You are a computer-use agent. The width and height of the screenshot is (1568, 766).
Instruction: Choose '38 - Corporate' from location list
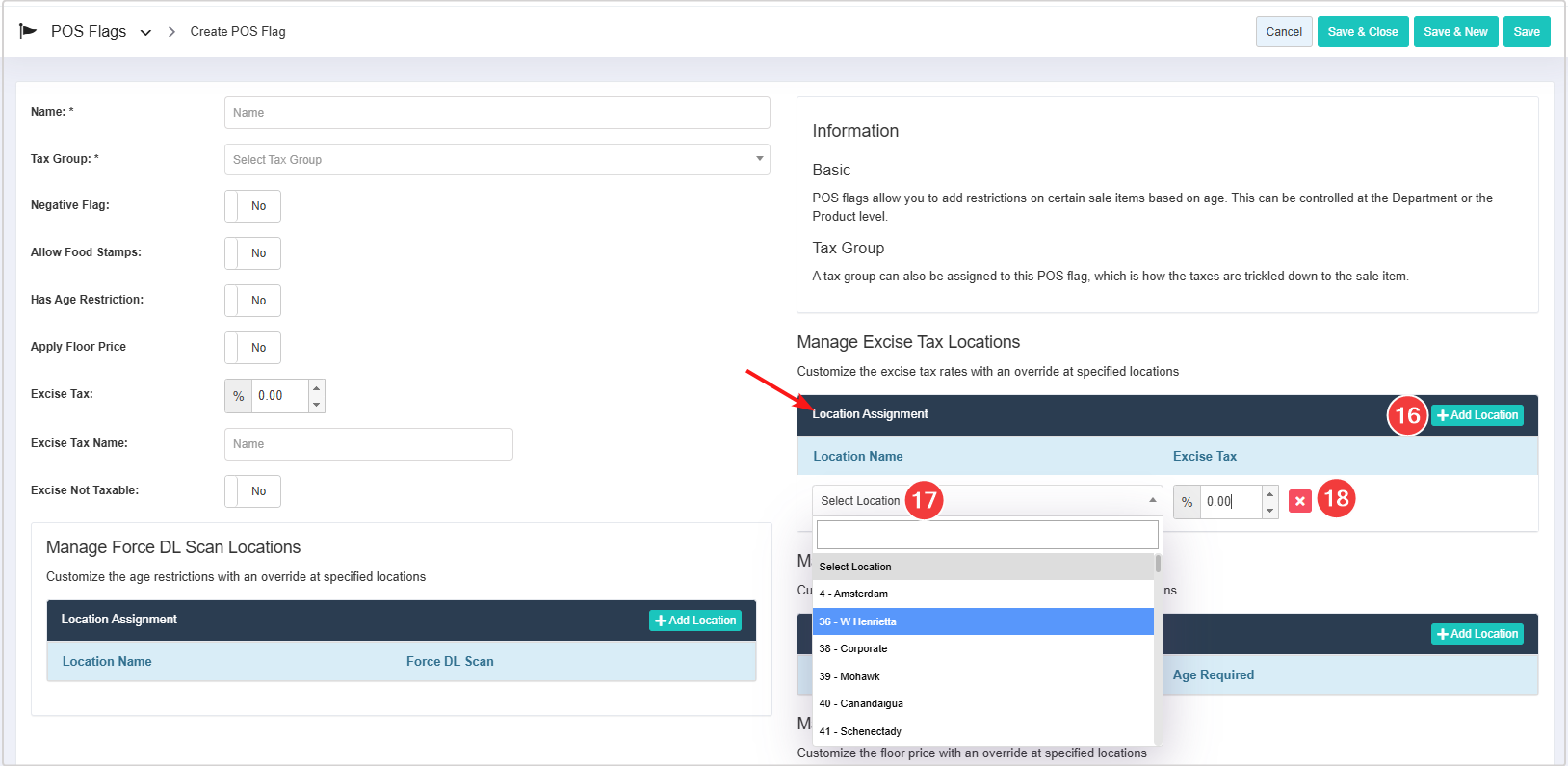point(983,649)
